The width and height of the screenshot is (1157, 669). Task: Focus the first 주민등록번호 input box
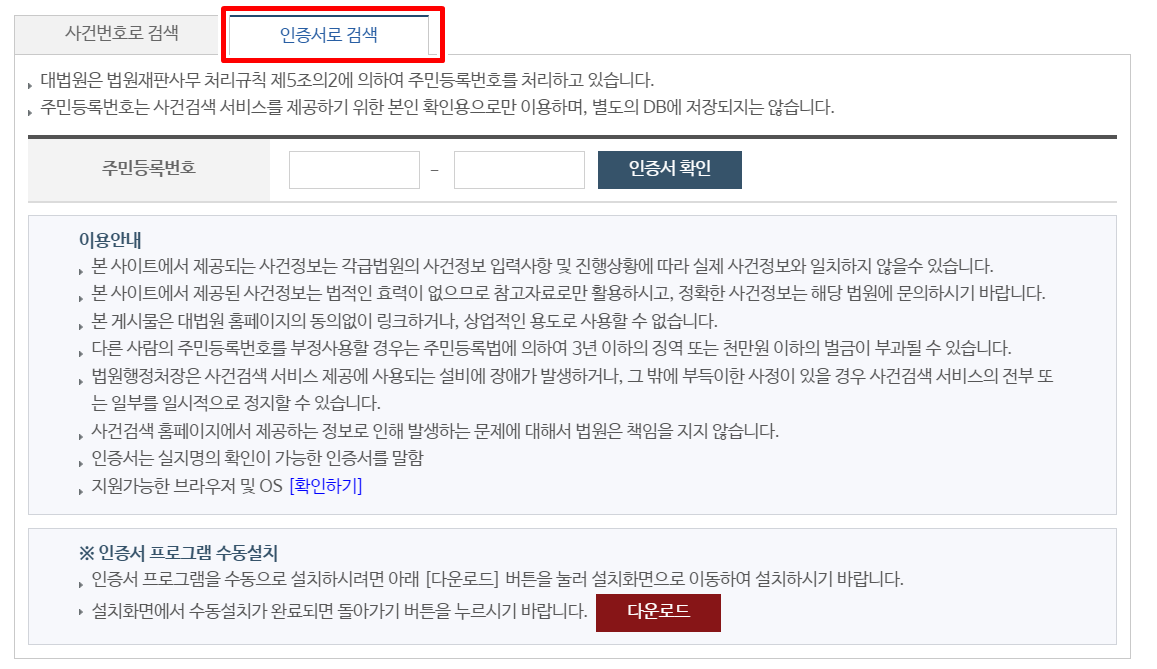click(354, 170)
